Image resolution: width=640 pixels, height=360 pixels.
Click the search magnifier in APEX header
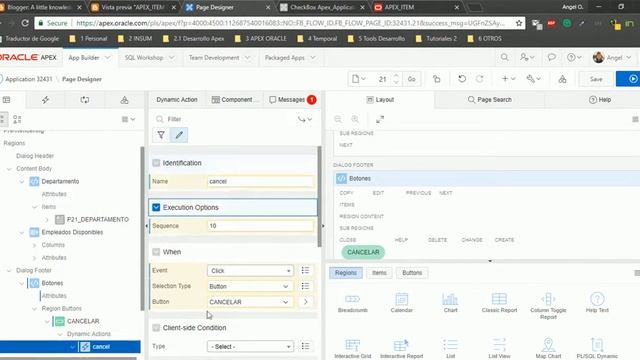pyautogui.click(x=504, y=58)
